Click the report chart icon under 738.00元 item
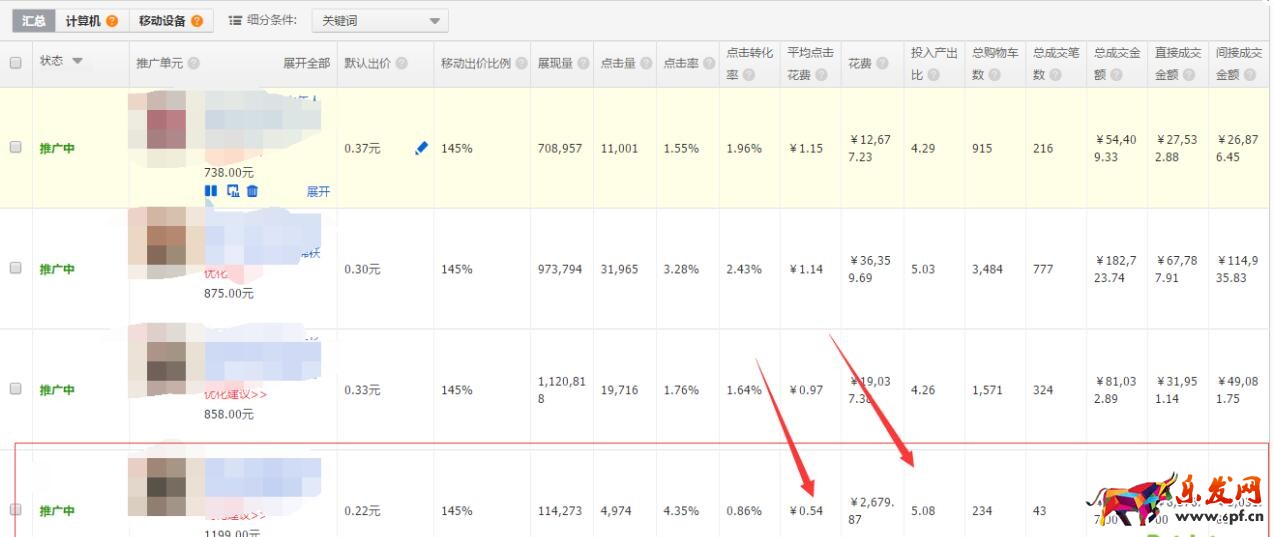1274x537 pixels. tap(233, 191)
